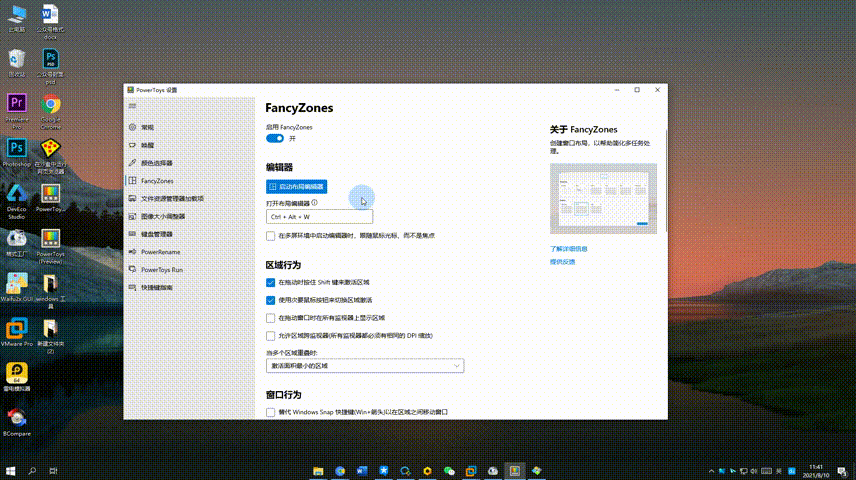This screenshot has width=856, height=480.
Task: Show hidden system tray icons
Action: point(711,471)
